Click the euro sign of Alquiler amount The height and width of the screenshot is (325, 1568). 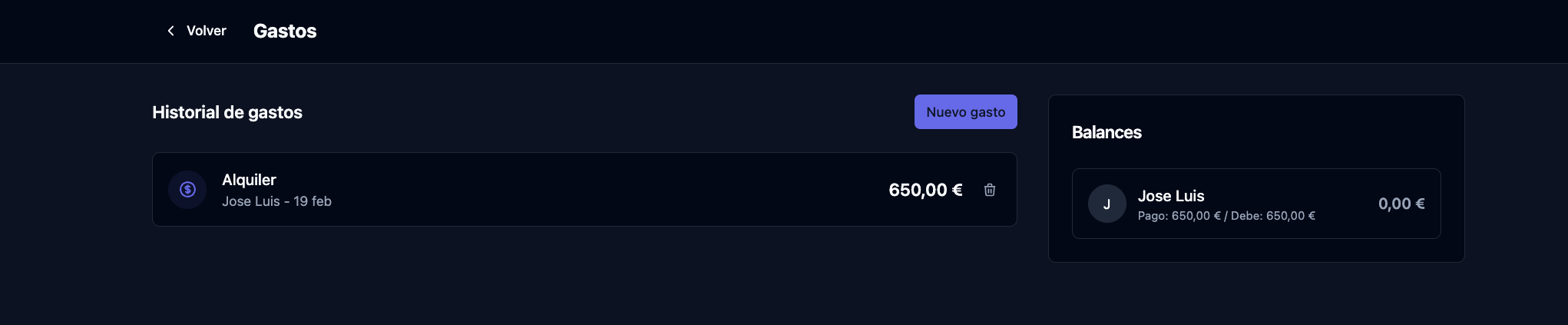[957, 190]
